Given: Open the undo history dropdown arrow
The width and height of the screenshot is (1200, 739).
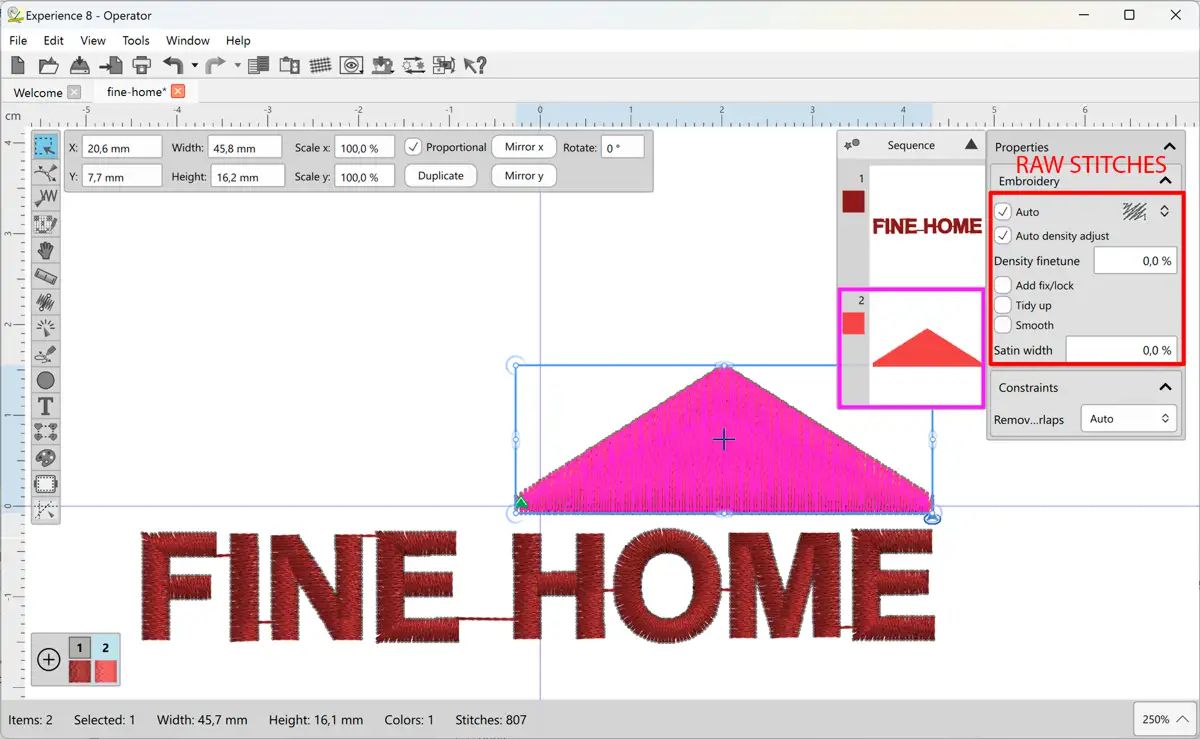Looking at the screenshot, I should tap(194, 66).
